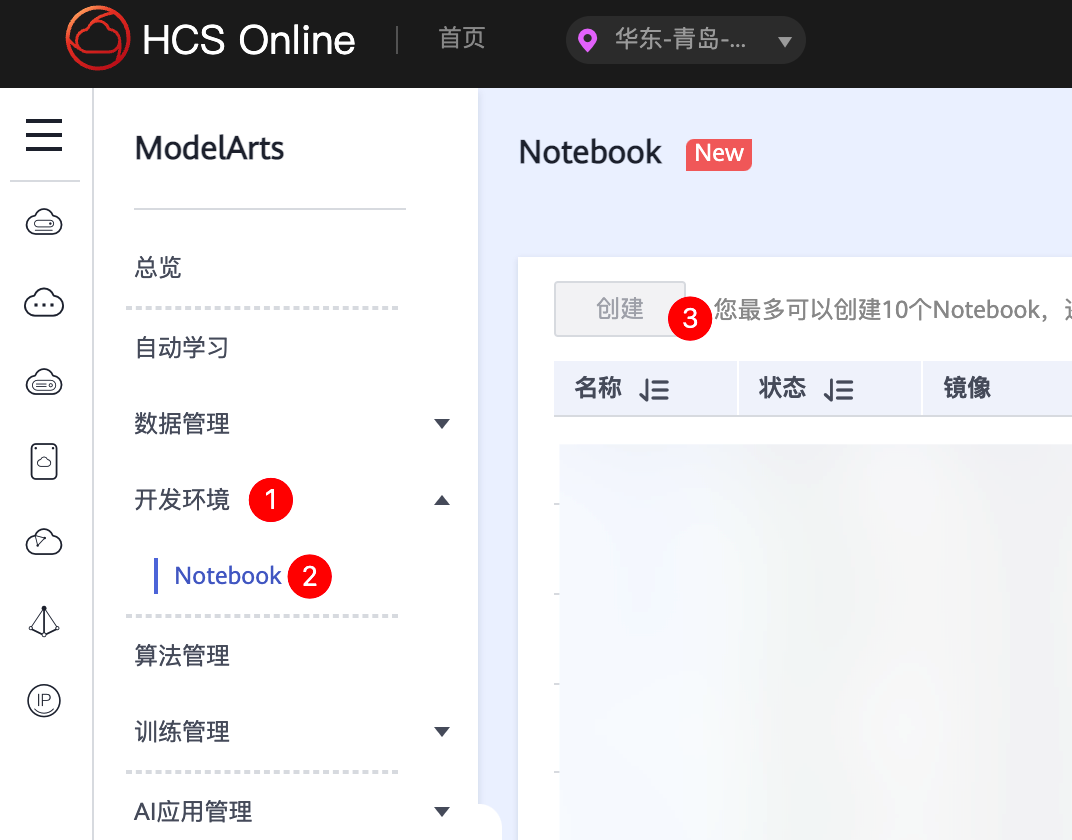
Task: Click the pink location pin icon
Action: pos(587,40)
